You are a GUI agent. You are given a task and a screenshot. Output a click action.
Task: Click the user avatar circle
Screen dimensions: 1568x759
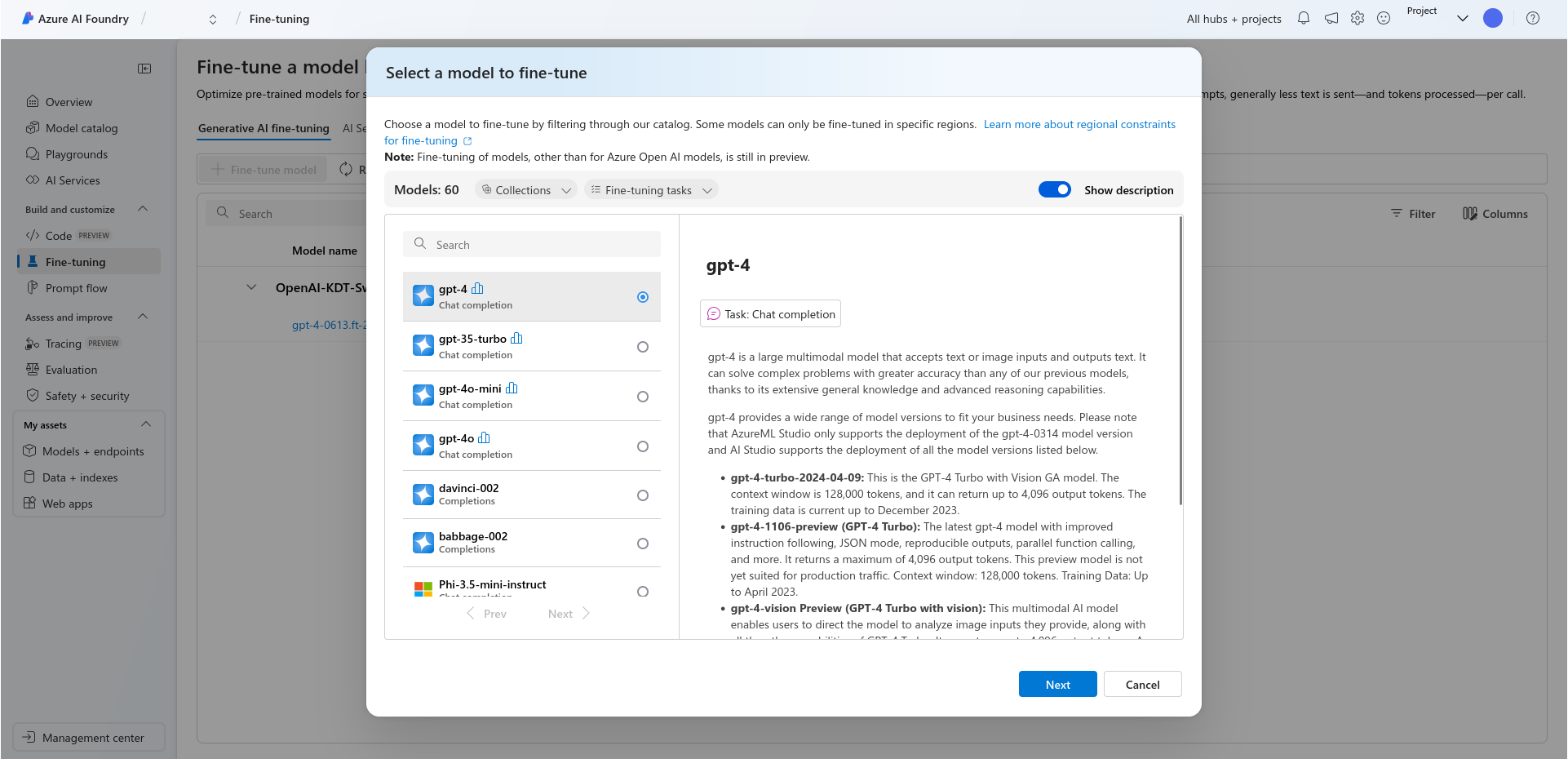(x=1493, y=18)
